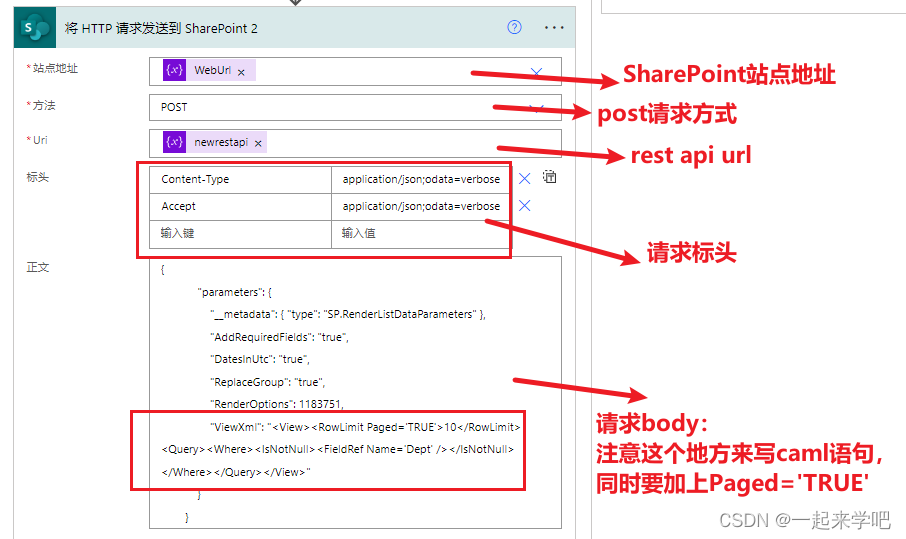Click the newrestapi variable icon
Viewport: 906px width, 539px height.
click(x=174, y=142)
